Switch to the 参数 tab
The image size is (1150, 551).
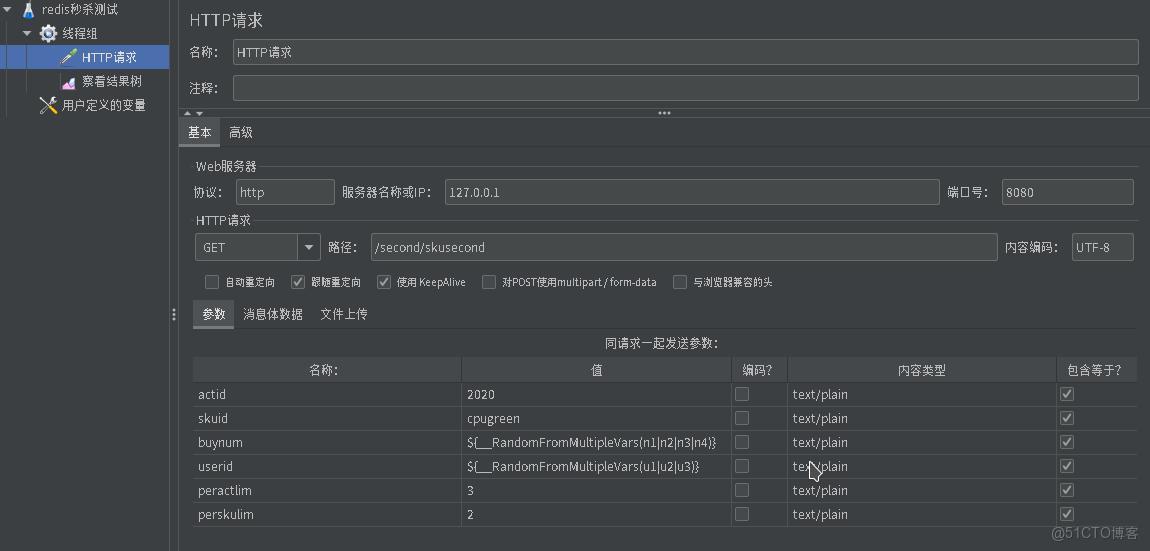click(x=213, y=314)
